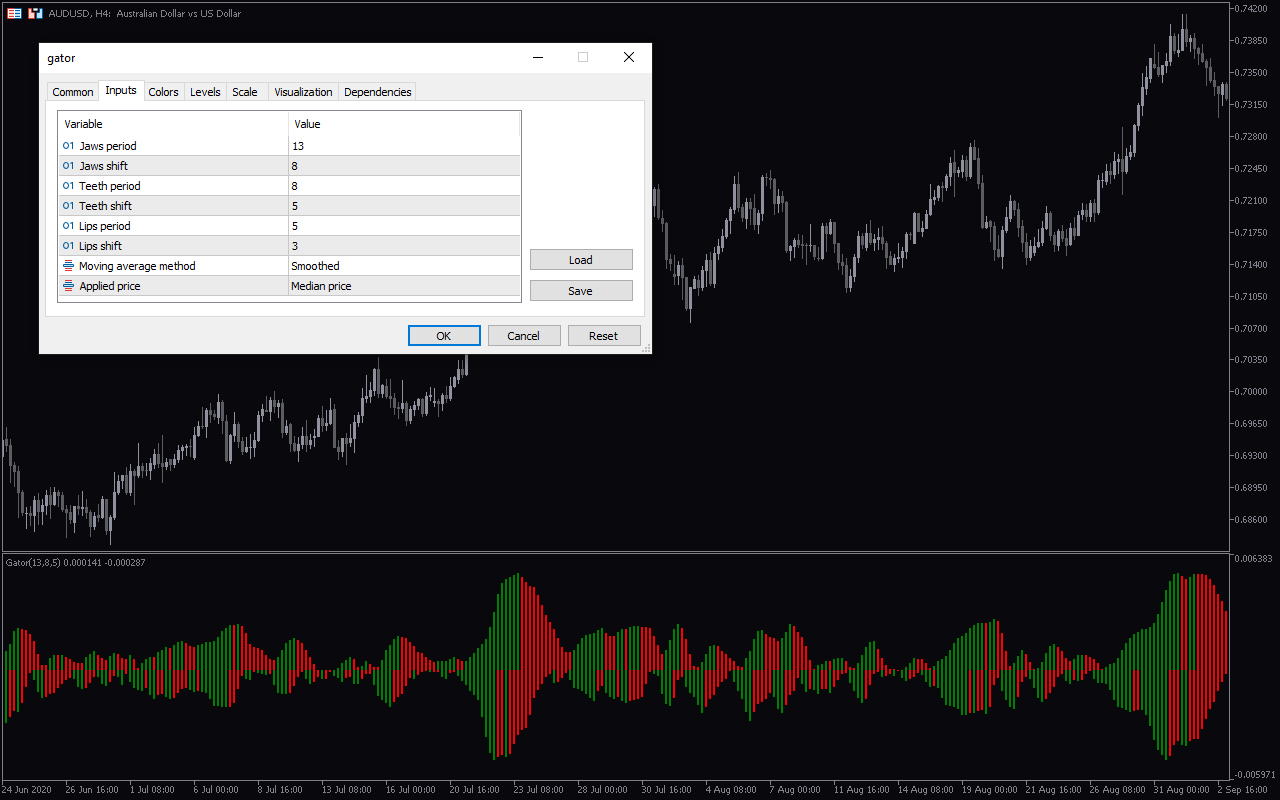Select the Jaws period row label
Screen dimensions: 1280x800
coord(108,146)
